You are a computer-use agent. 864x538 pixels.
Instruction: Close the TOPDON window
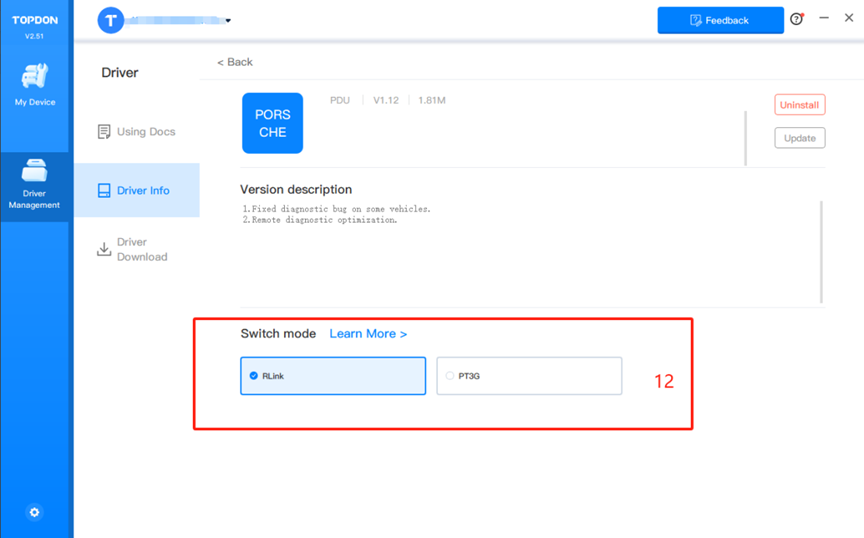click(849, 18)
